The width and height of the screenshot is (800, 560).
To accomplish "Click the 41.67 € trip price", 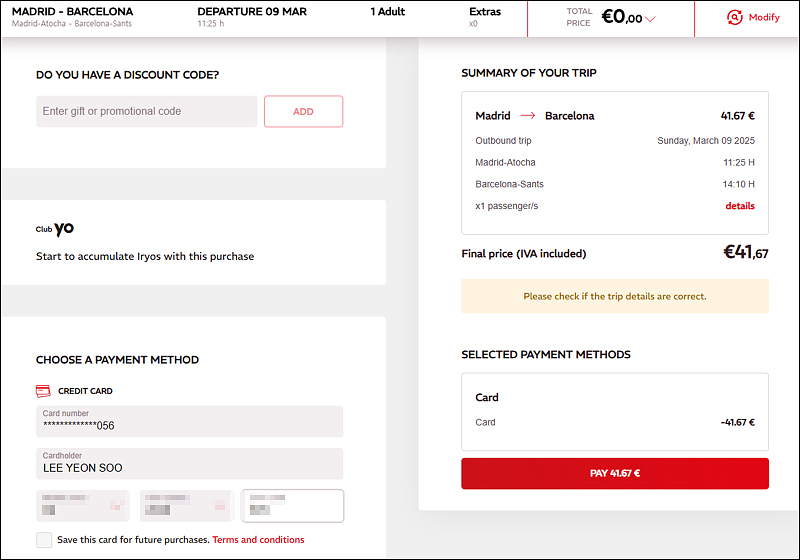I will tap(738, 116).
